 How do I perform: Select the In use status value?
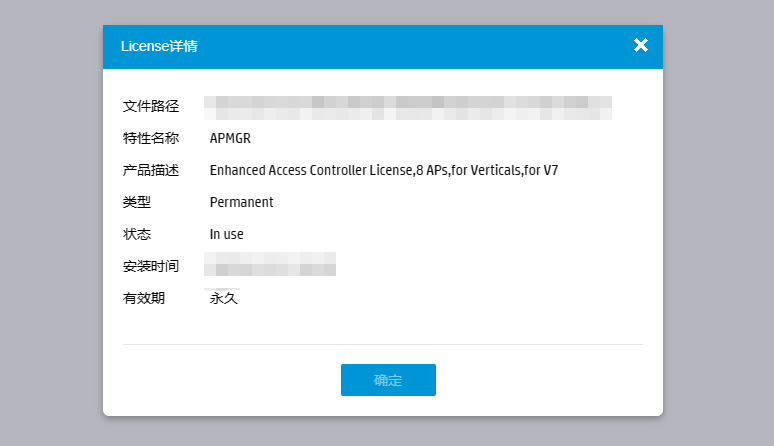pyautogui.click(x=226, y=234)
